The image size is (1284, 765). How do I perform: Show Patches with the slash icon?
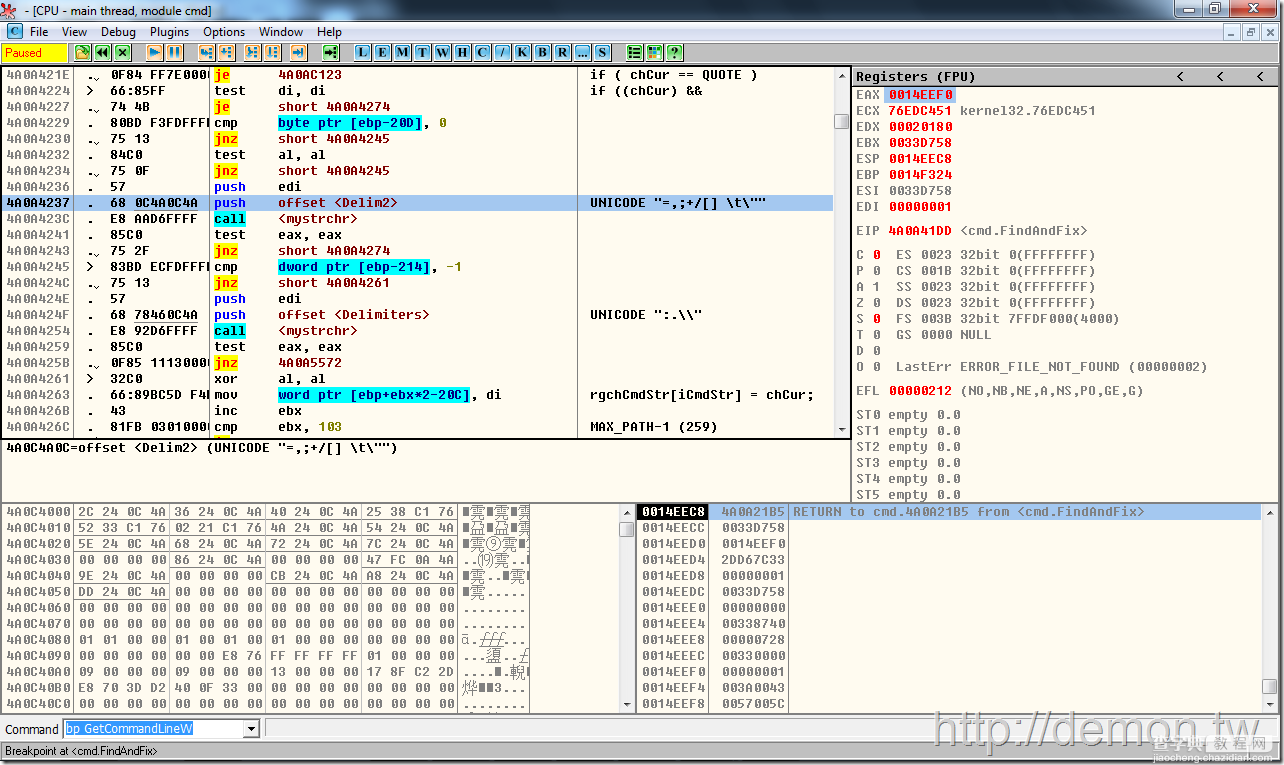(502, 52)
